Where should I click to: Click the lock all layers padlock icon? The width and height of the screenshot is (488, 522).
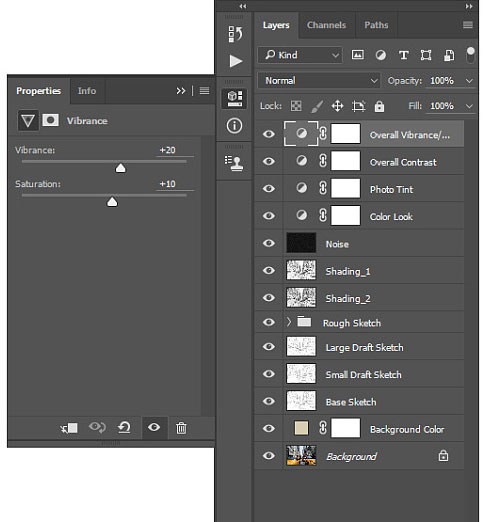(379, 106)
